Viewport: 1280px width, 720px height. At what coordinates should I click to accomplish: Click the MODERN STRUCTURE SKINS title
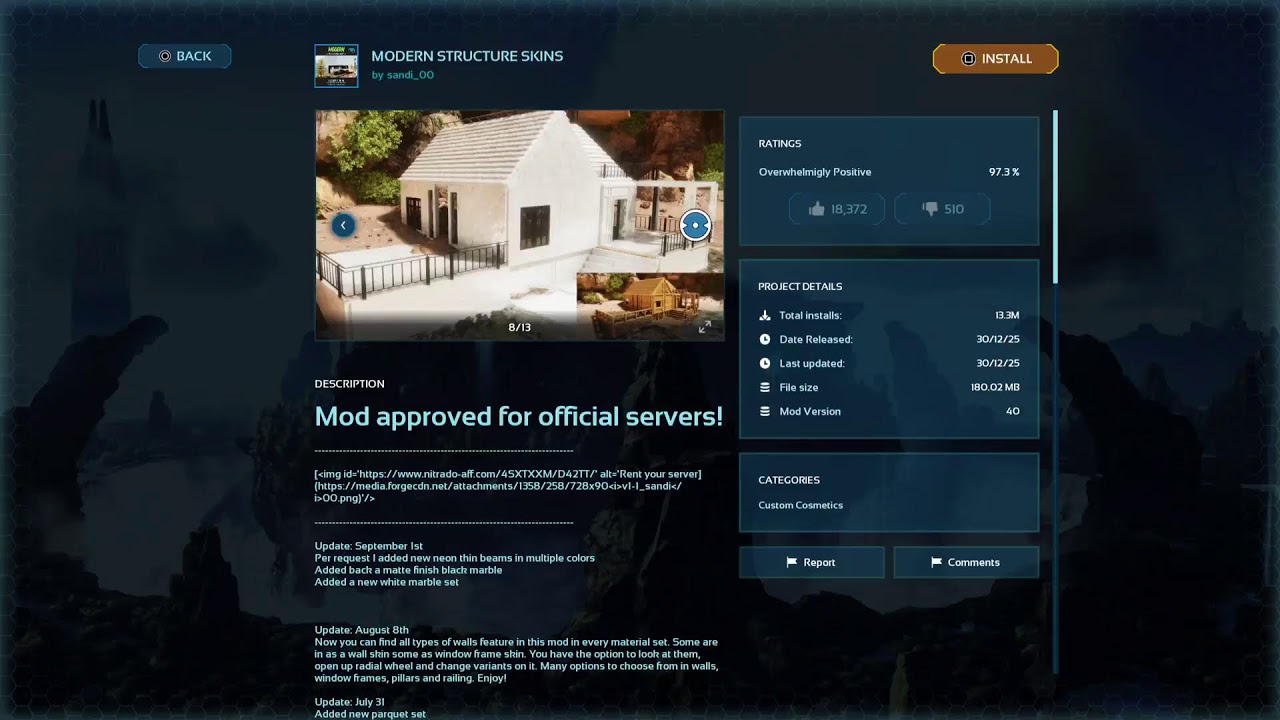[x=467, y=56]
